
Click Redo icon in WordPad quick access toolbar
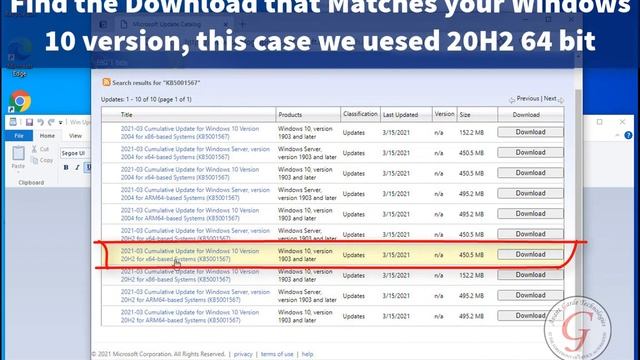[x=51, y=122]
